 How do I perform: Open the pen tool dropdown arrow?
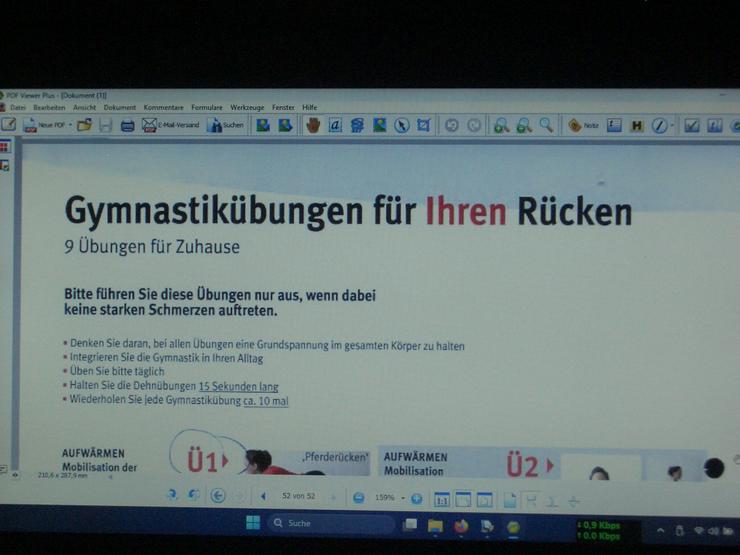click(x=672, y=125)
